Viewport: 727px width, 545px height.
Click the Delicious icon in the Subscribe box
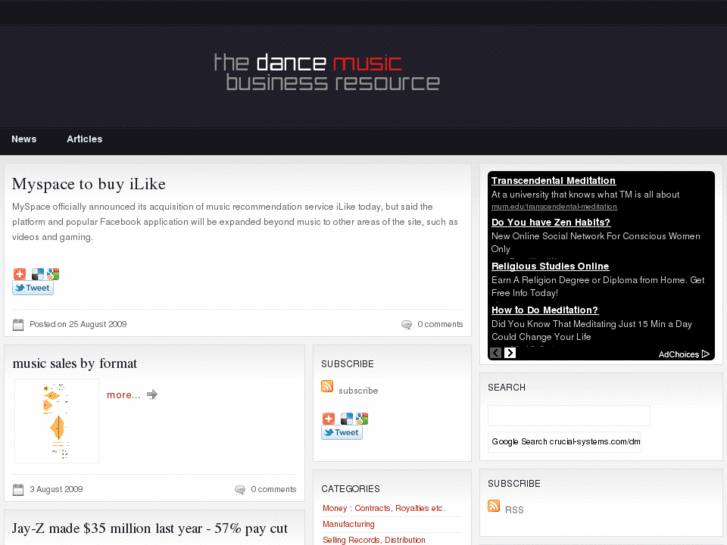[x=346, y=419]
